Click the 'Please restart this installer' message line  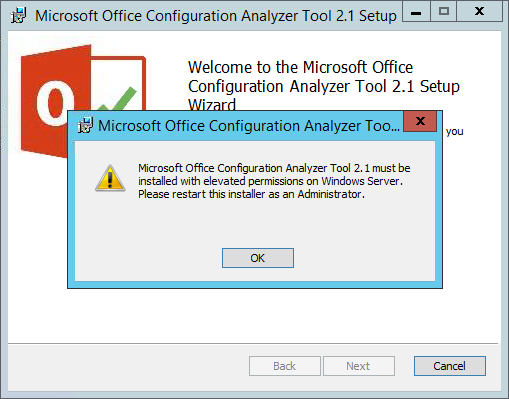(251, 194)
